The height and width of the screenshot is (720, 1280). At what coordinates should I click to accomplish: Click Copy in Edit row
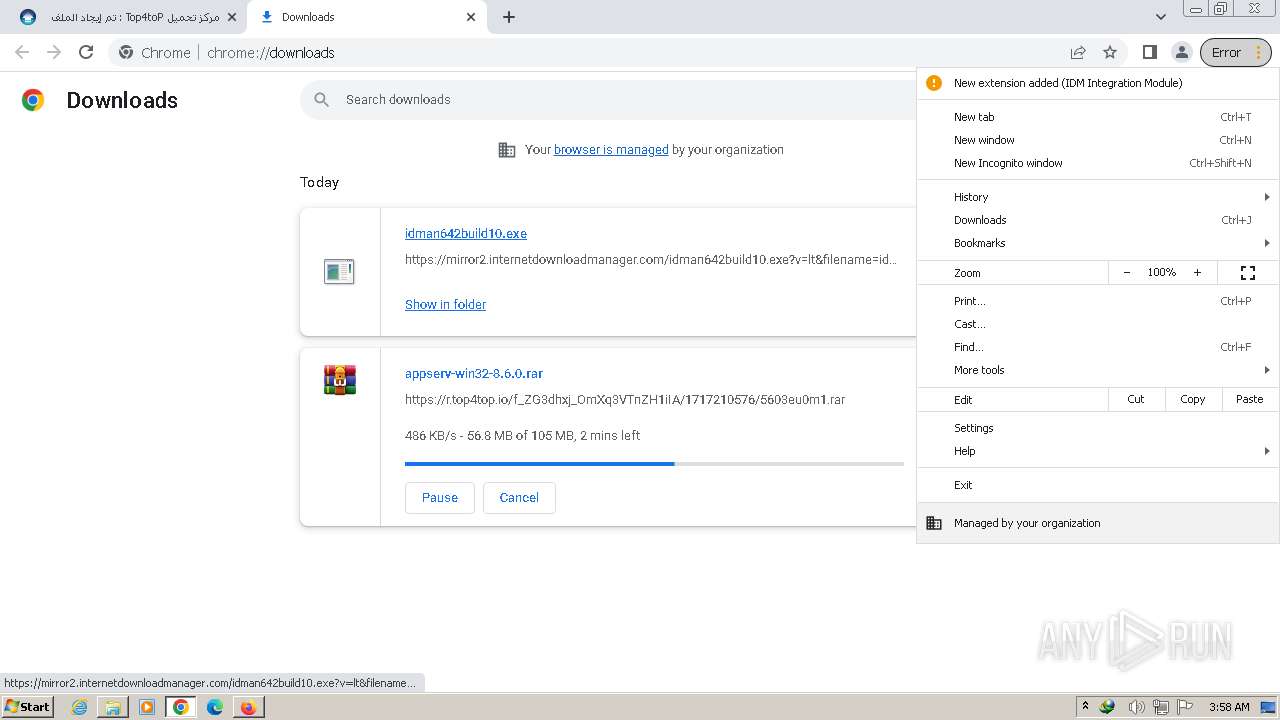click(x=1192, y=399)
